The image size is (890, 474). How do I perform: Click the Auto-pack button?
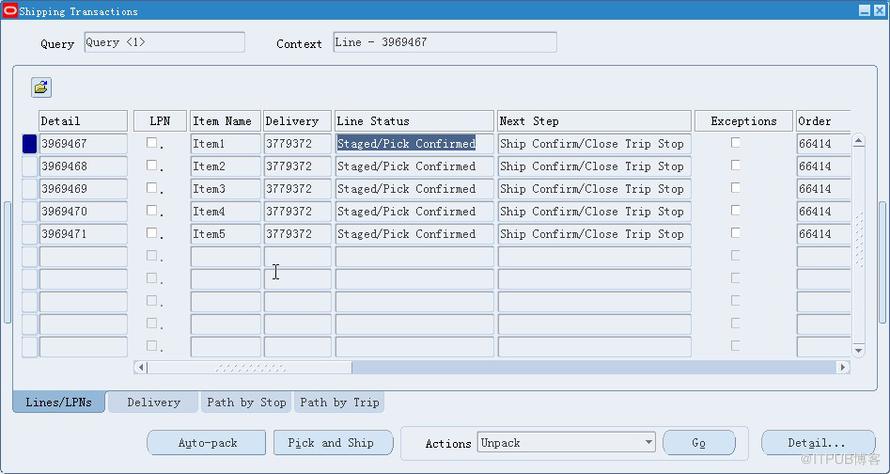207,443
